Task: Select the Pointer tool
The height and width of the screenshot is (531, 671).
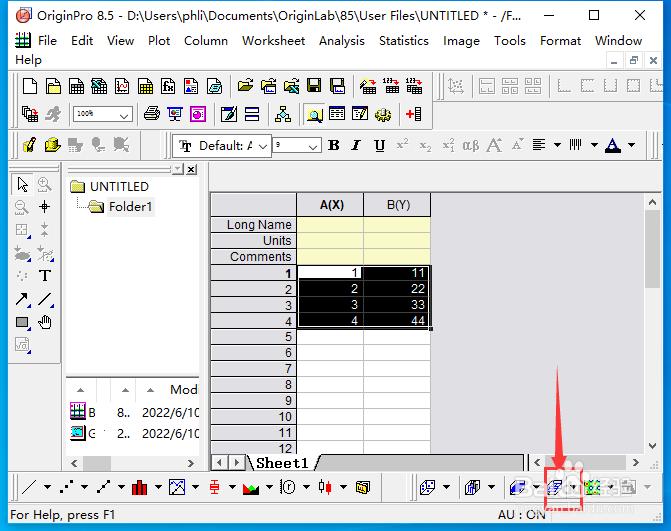Action: click(x=22, y=184)
